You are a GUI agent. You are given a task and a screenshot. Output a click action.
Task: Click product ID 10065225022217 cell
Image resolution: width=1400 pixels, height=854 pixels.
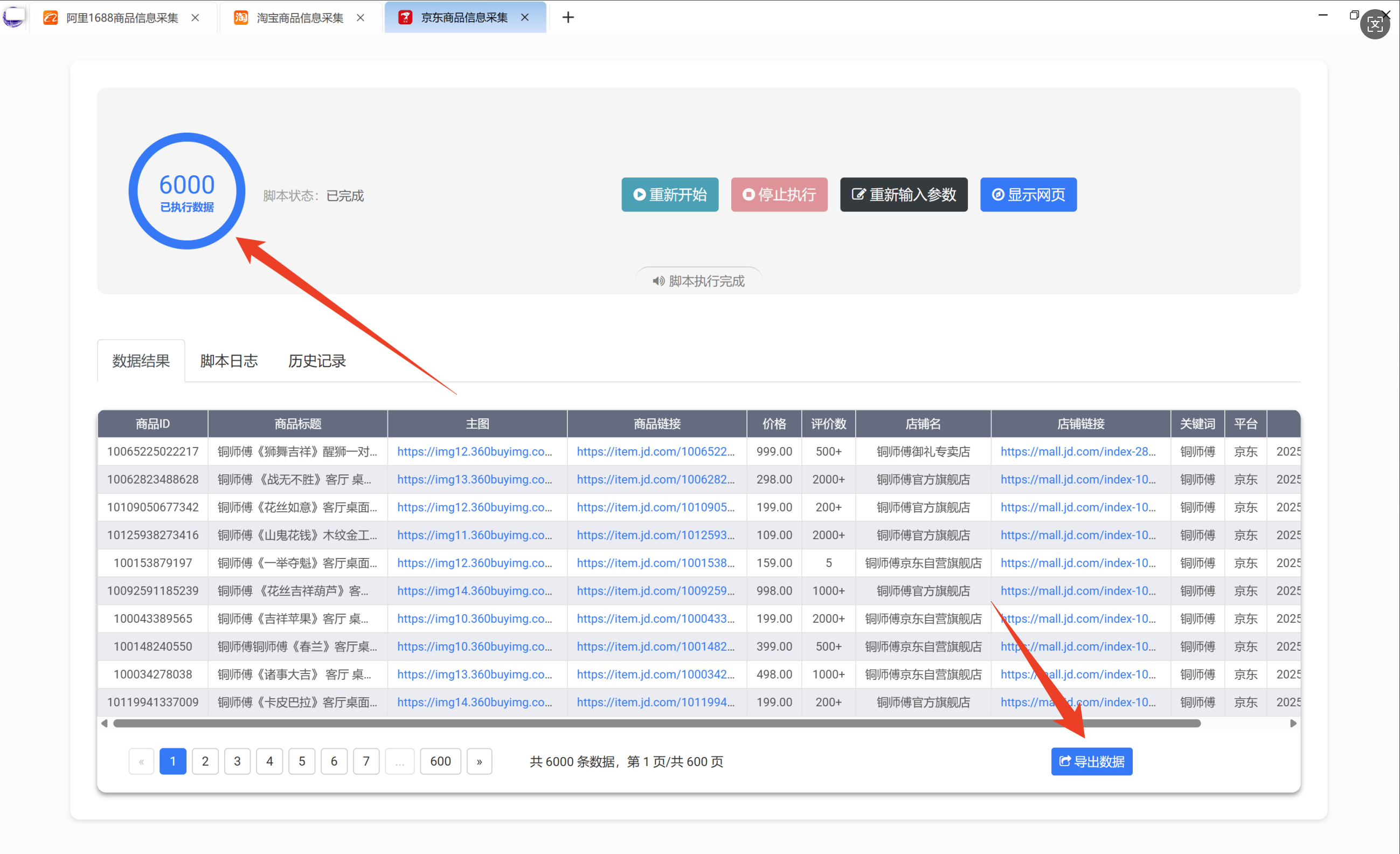[x=153, y=451]
